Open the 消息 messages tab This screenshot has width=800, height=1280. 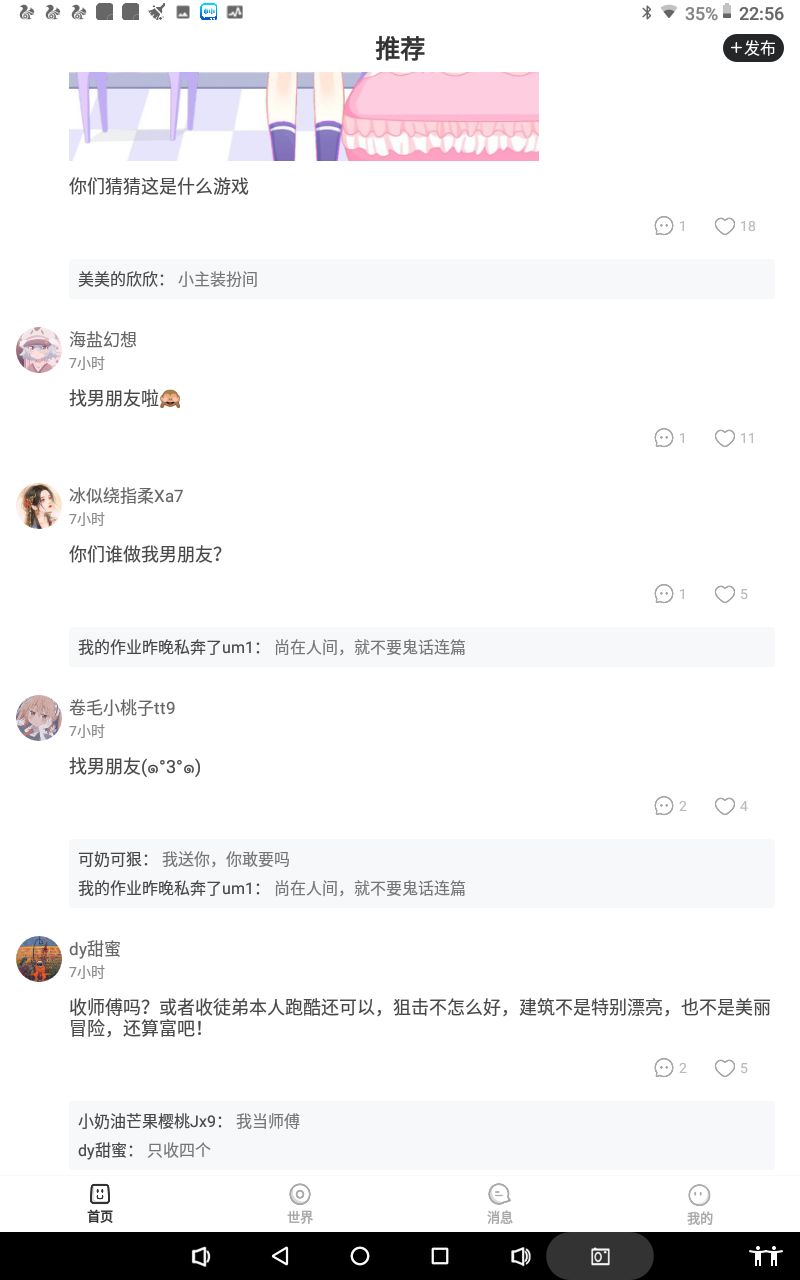(499, 1202)
